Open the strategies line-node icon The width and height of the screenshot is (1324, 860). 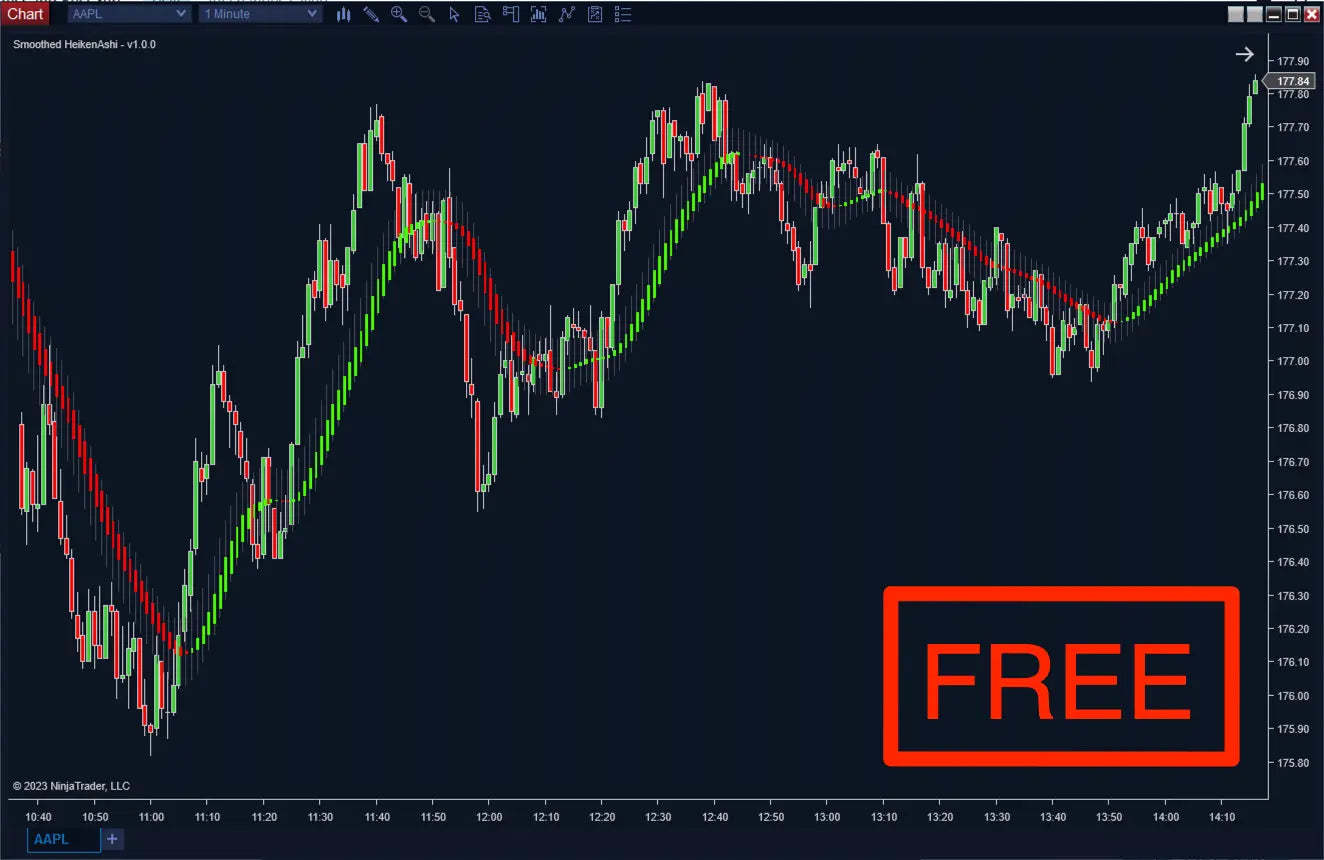(567, 14)
